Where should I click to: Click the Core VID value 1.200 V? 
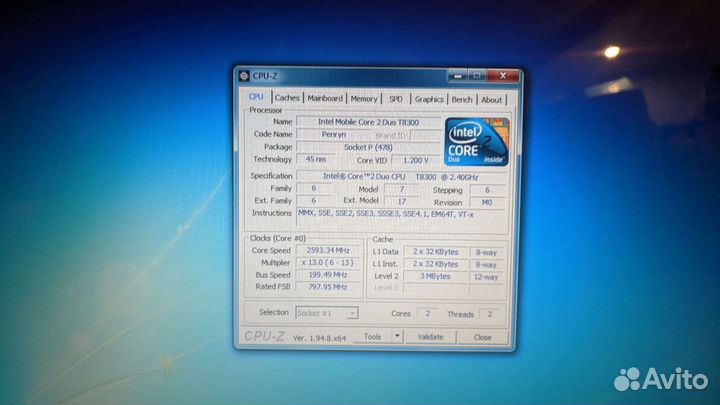pyautogui.click(x=416, y=160)
